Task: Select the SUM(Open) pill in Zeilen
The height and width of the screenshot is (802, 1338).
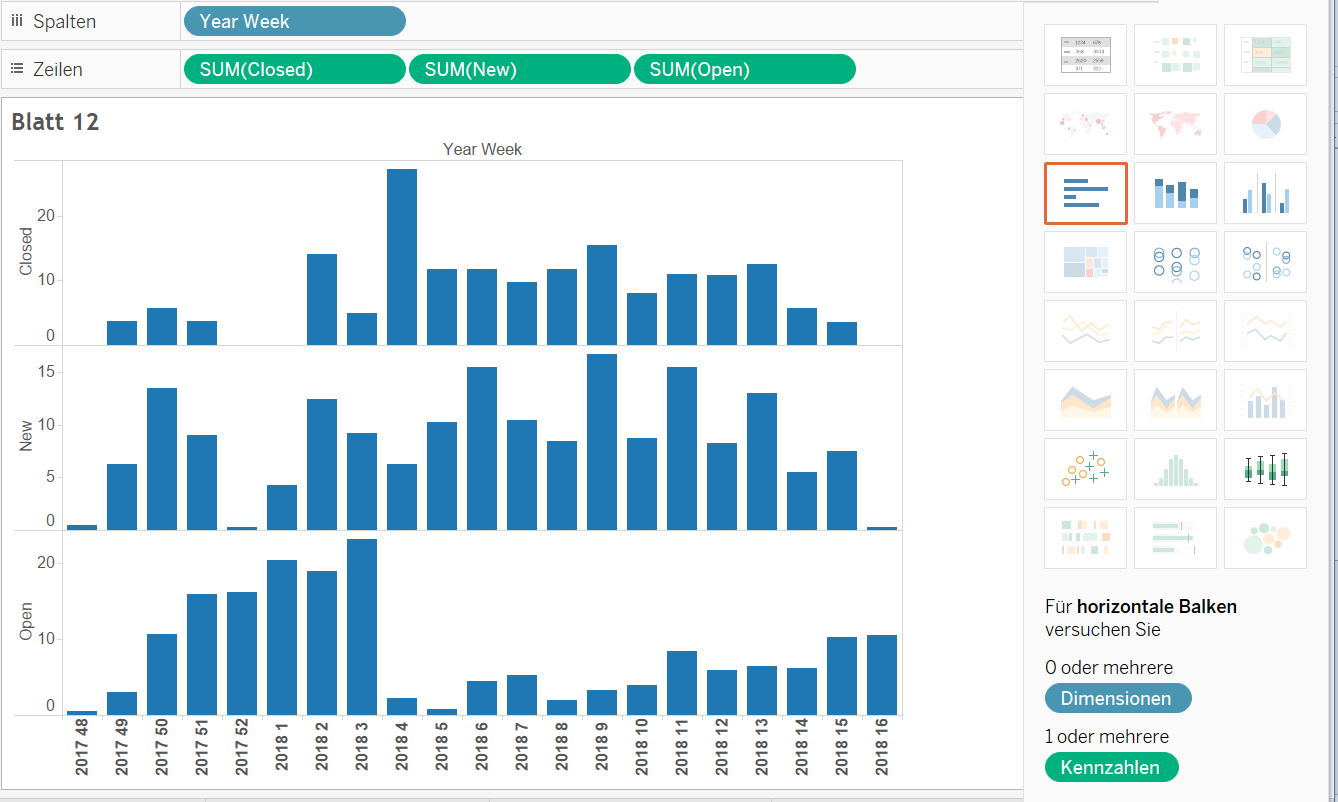Action: (744, 69)
